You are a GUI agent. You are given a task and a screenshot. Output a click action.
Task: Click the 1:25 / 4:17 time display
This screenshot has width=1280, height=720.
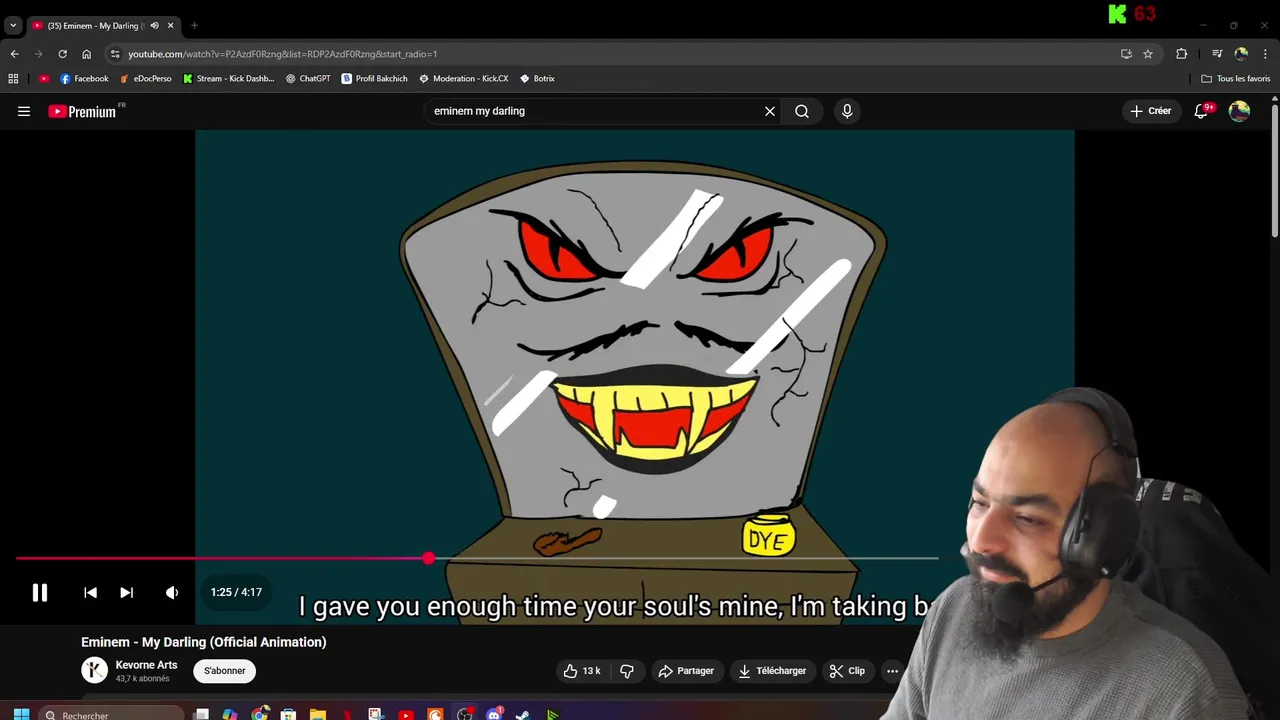tap(236, 593)
